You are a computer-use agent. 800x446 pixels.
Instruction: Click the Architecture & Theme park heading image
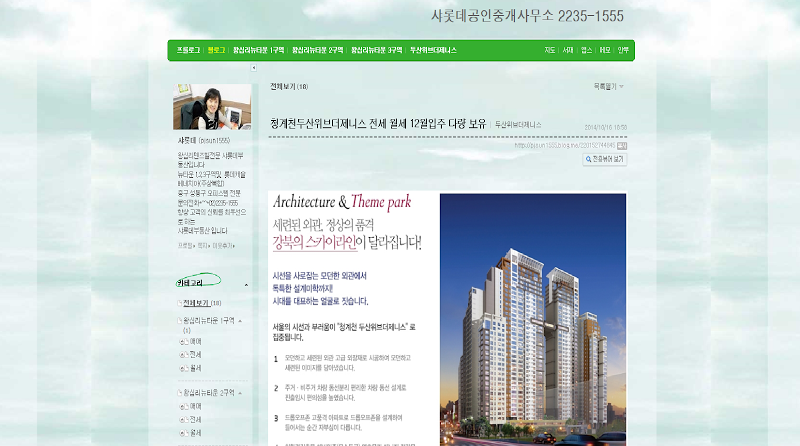click(x=342, y=202)
